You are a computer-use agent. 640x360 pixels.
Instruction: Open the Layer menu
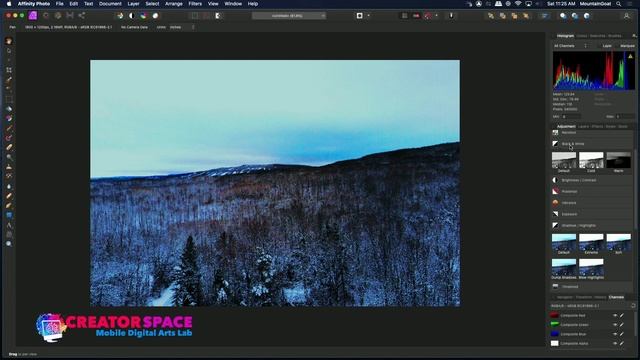coord(133,4)
